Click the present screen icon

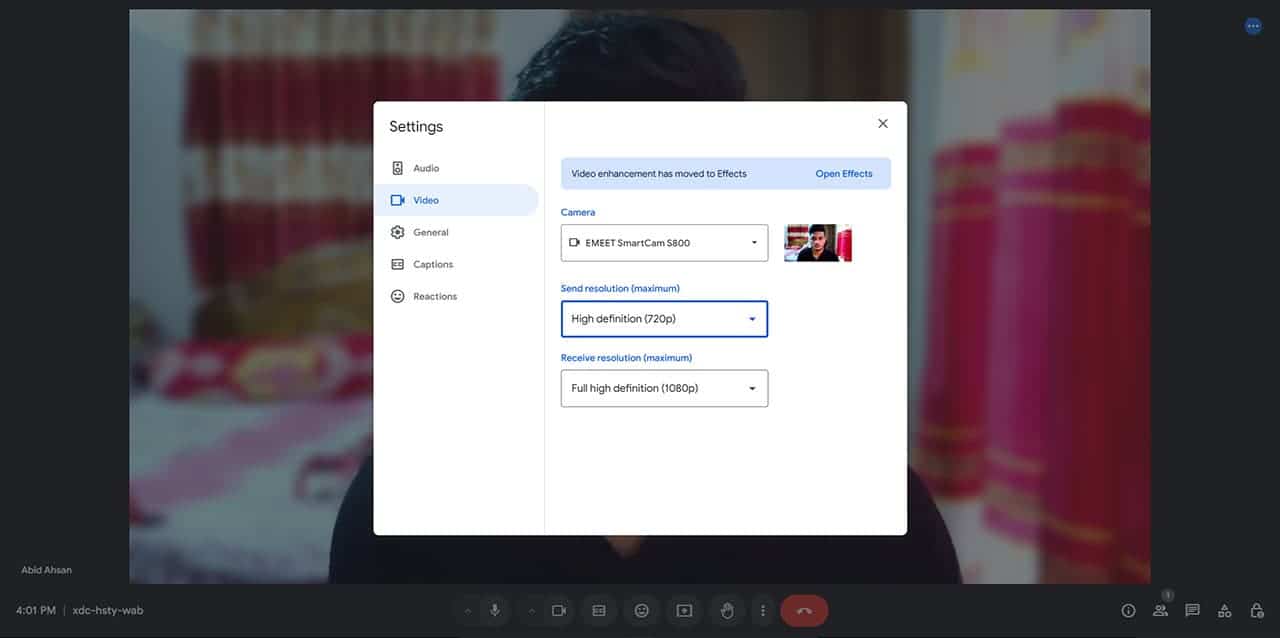coord(684,611)
